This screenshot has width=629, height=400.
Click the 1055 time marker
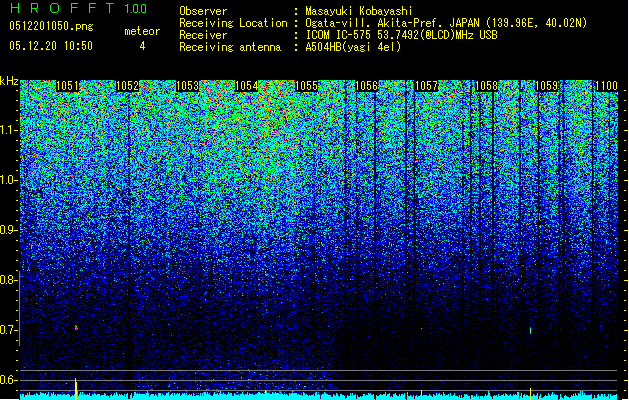(306, 86)
